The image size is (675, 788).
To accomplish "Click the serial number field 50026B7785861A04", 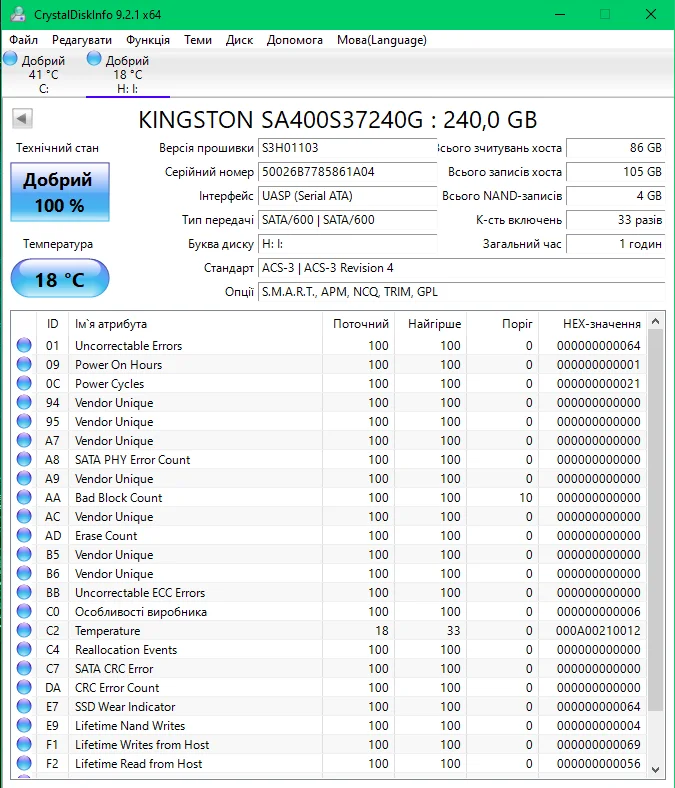I will coord(347,172).
